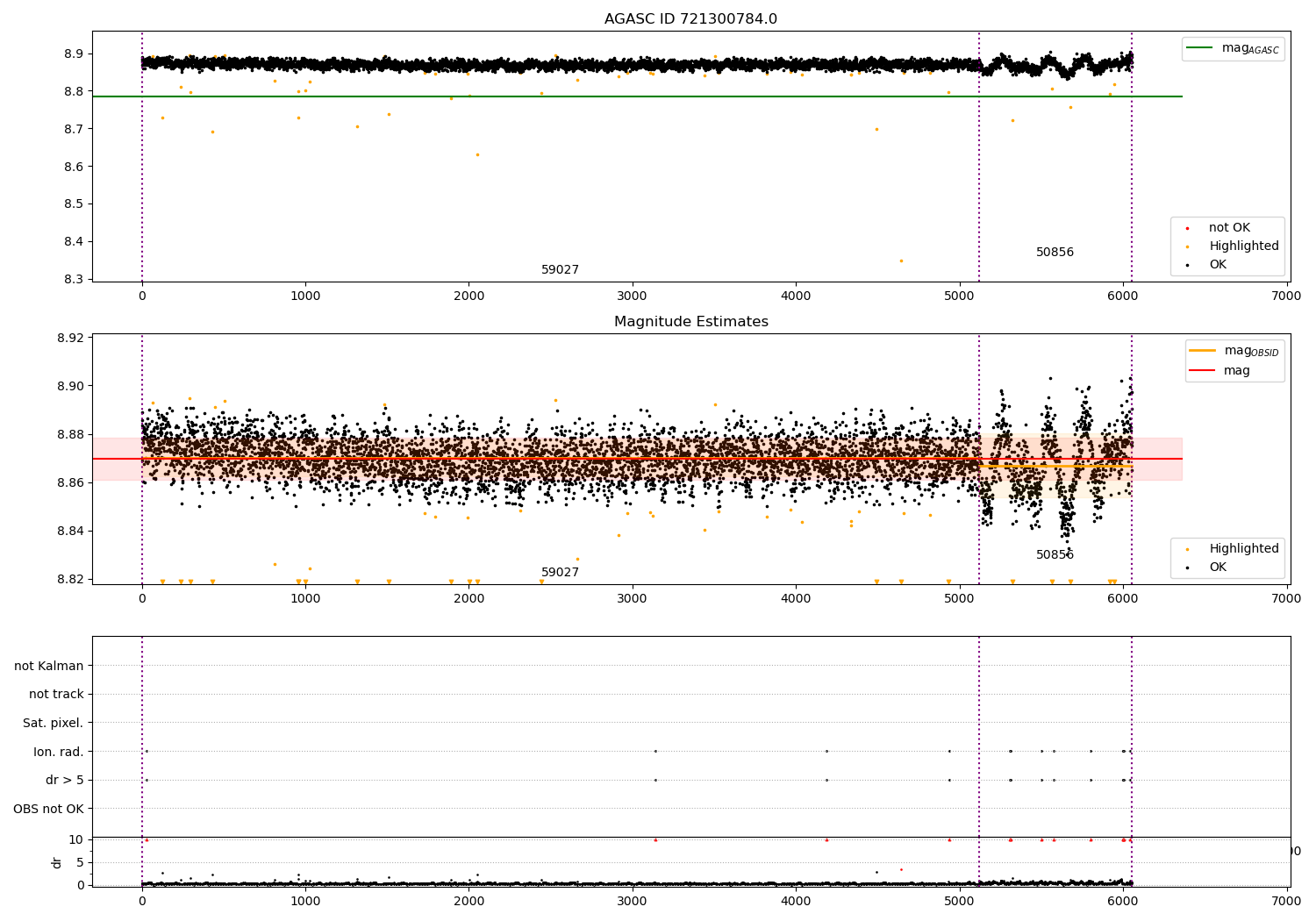Click the "7000" x-tick of the top plot
Viewport: 1316px width, 921px height.
[1286, 296]
